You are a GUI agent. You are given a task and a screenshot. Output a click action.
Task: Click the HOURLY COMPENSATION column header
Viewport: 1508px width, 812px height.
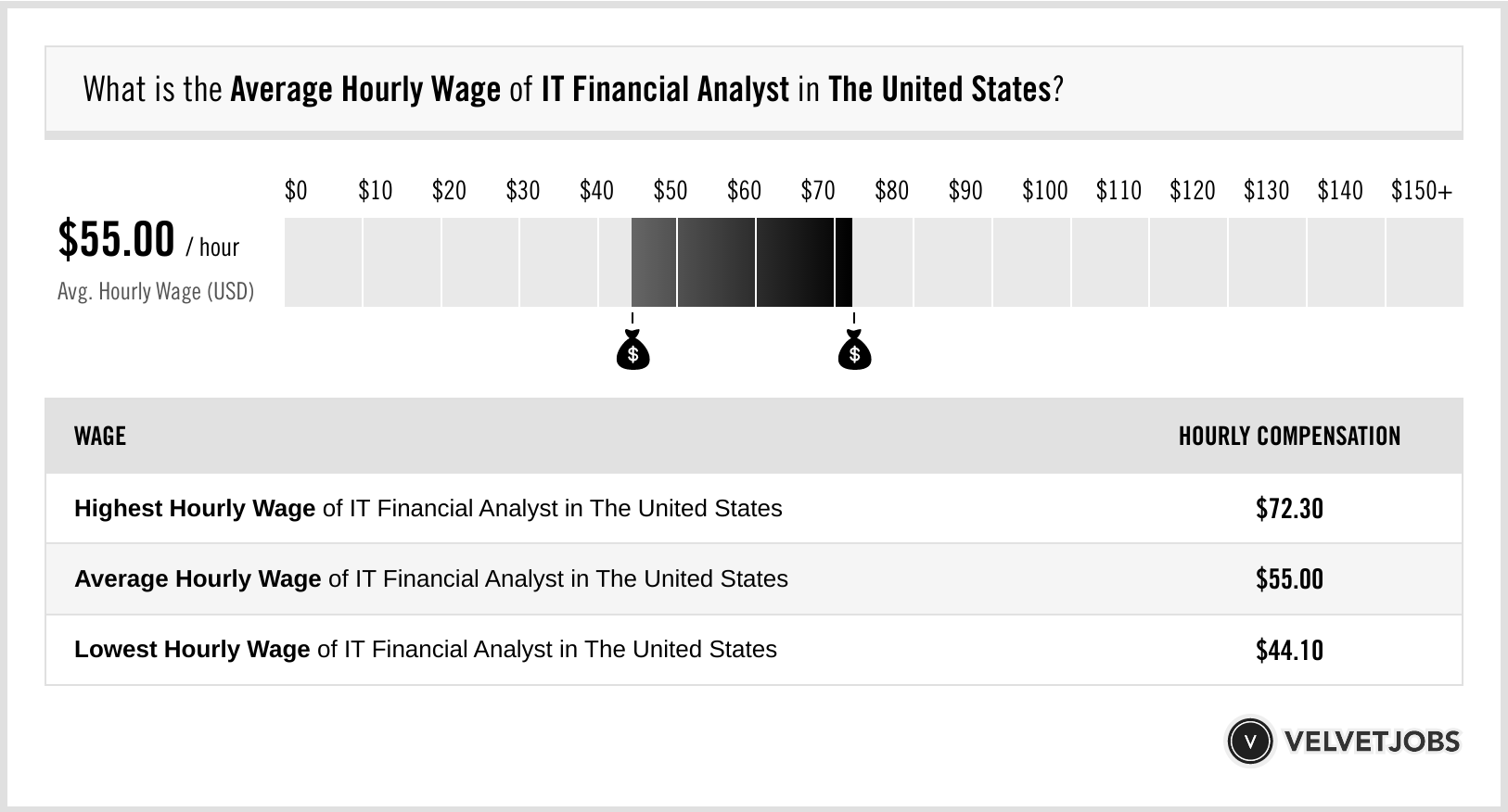[1289, 437]
